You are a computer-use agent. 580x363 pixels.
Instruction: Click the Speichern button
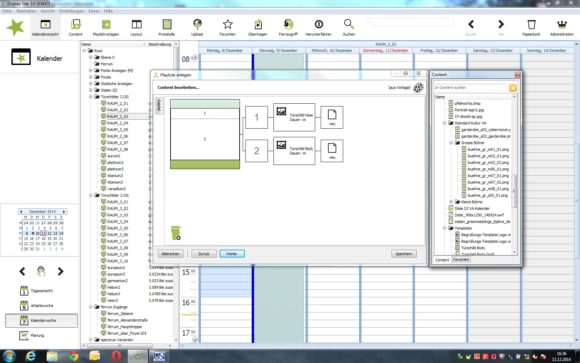point(404,253)
